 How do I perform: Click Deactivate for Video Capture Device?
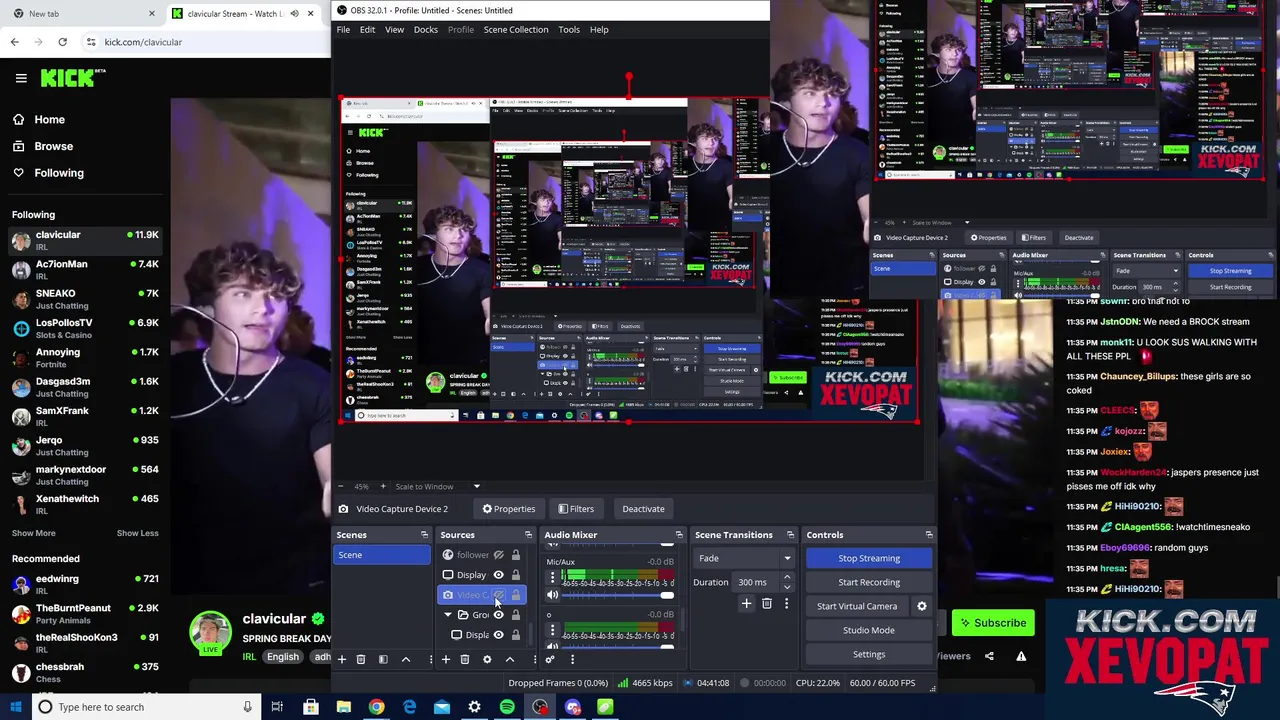tap(643, 509)
